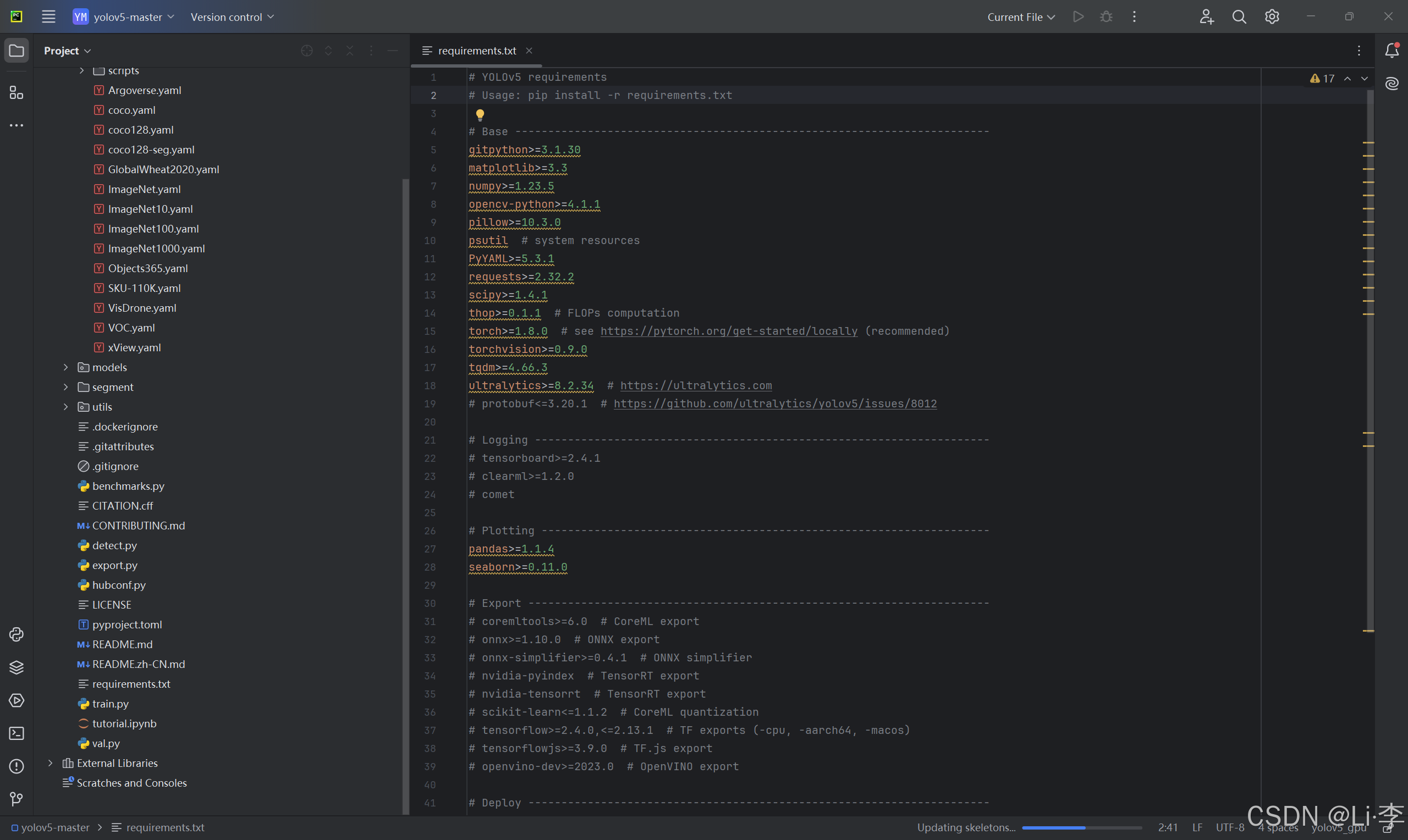Open the ultralytics.com hyperlink

696,385
